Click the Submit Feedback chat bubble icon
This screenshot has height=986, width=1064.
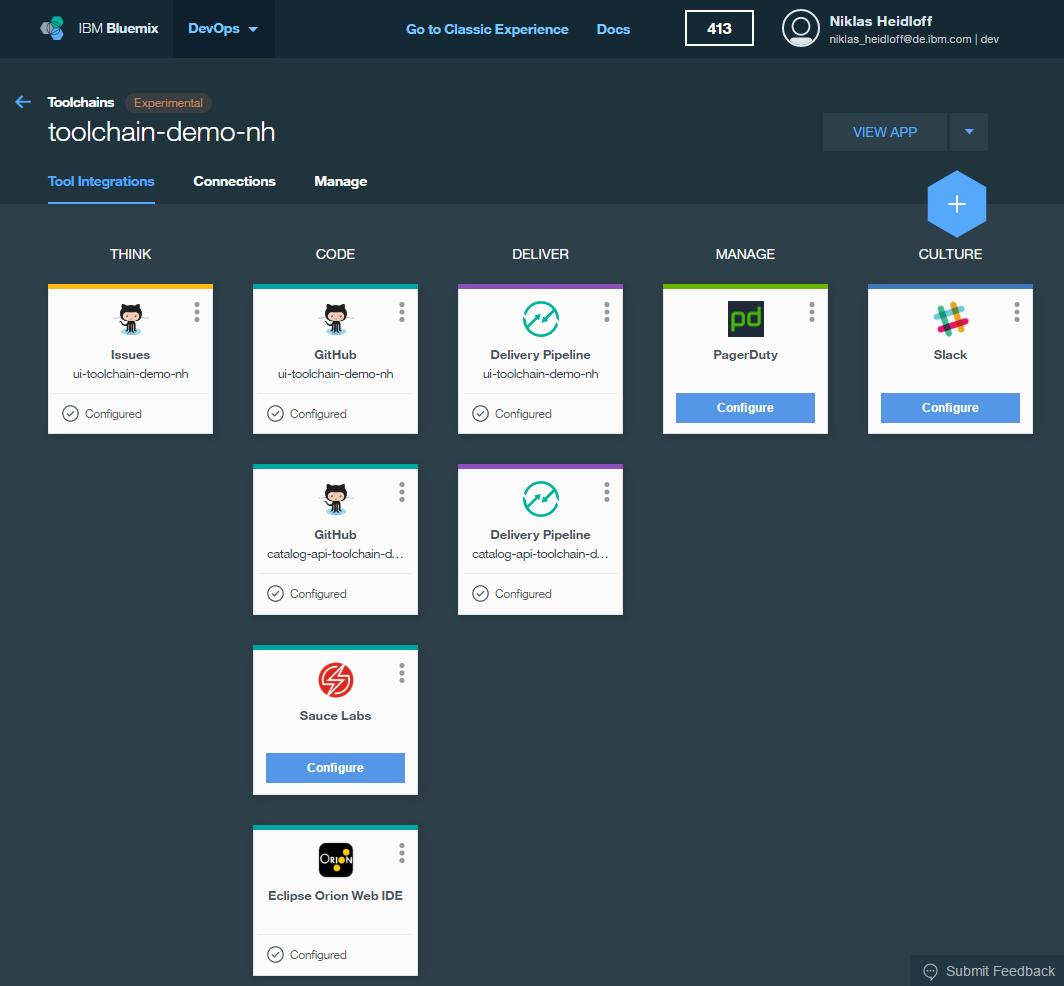[x=930, y=971]
